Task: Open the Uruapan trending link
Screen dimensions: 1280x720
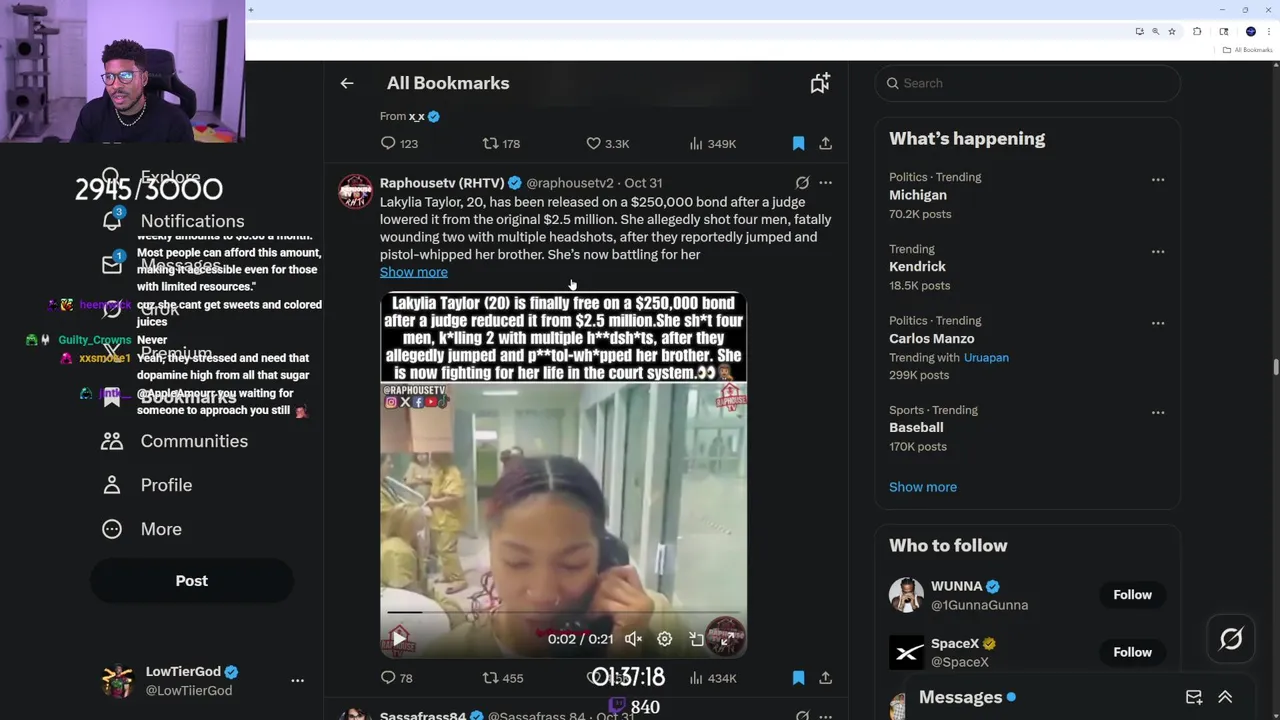Action: pos(986,358)
